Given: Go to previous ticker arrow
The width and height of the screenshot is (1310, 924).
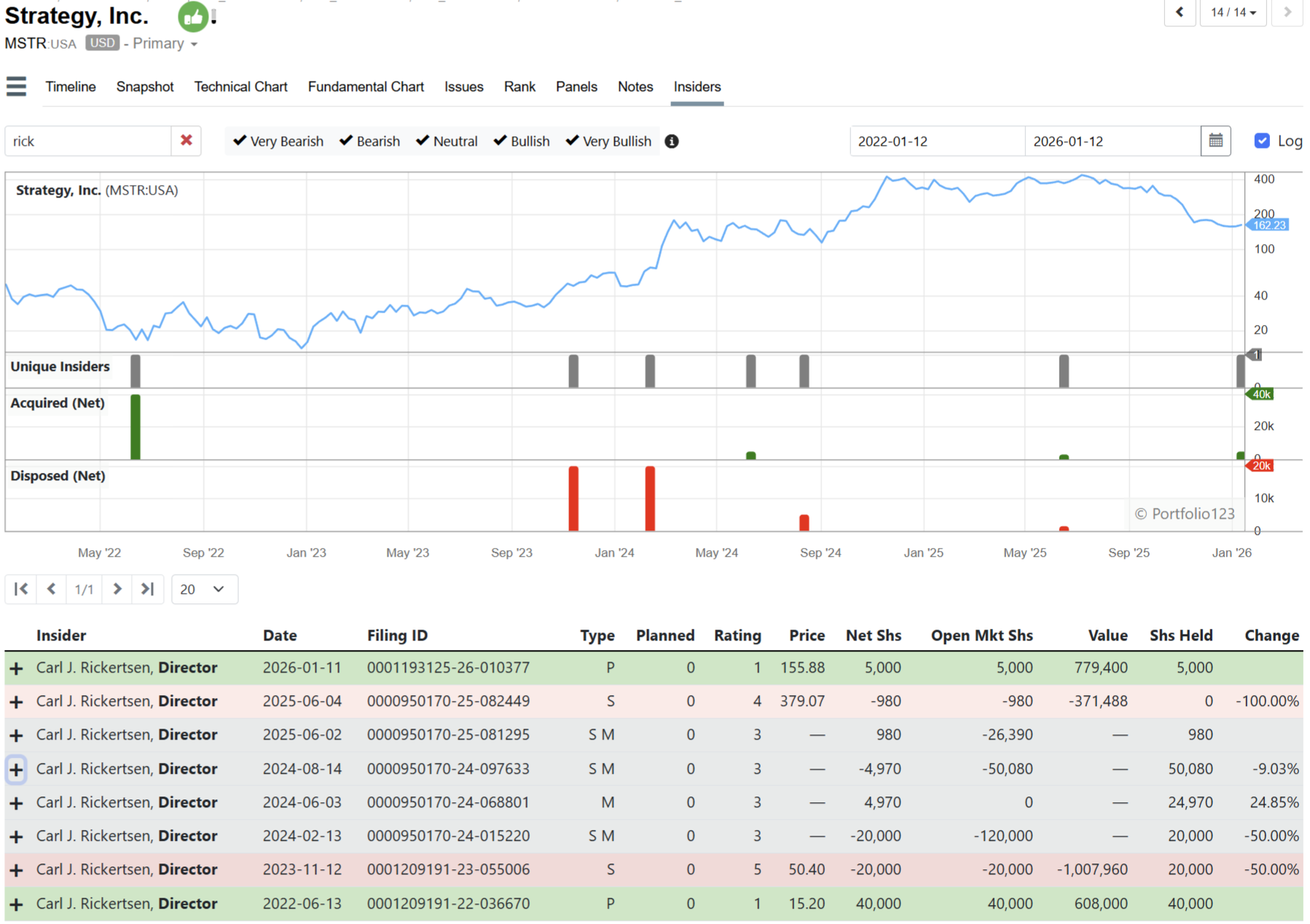Looking at the screenshot, I should coord(1180,12).
